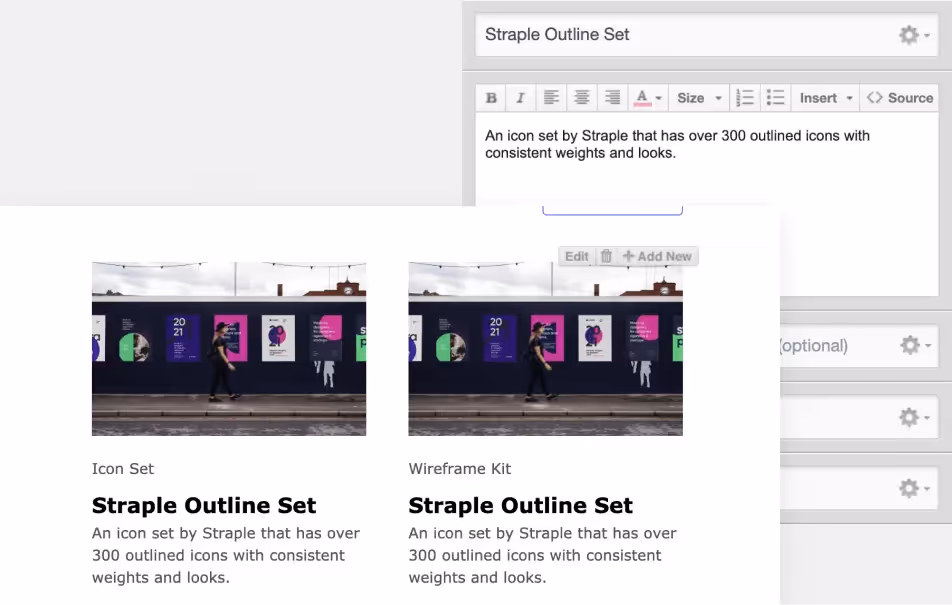Click Edit on the item toolbar
952x605 pixels.
pos(576,256)
